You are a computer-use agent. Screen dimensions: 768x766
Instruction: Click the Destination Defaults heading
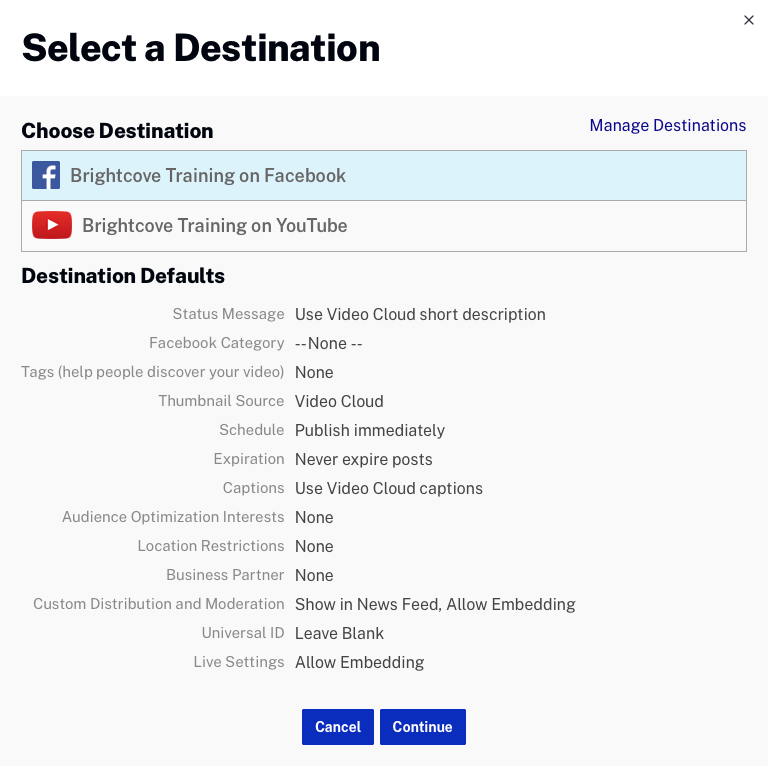point(123,276)
